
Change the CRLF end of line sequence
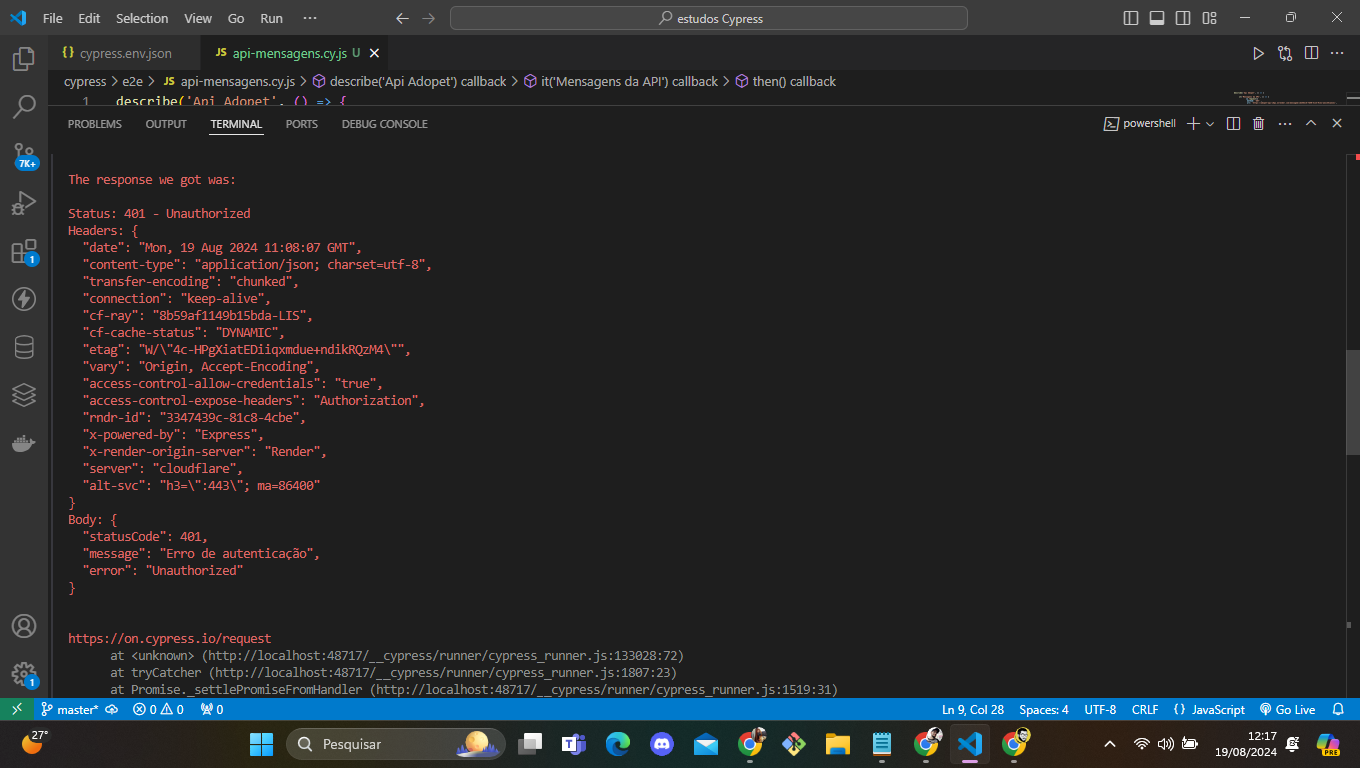pyautogui.click(x=1145, y=709)
